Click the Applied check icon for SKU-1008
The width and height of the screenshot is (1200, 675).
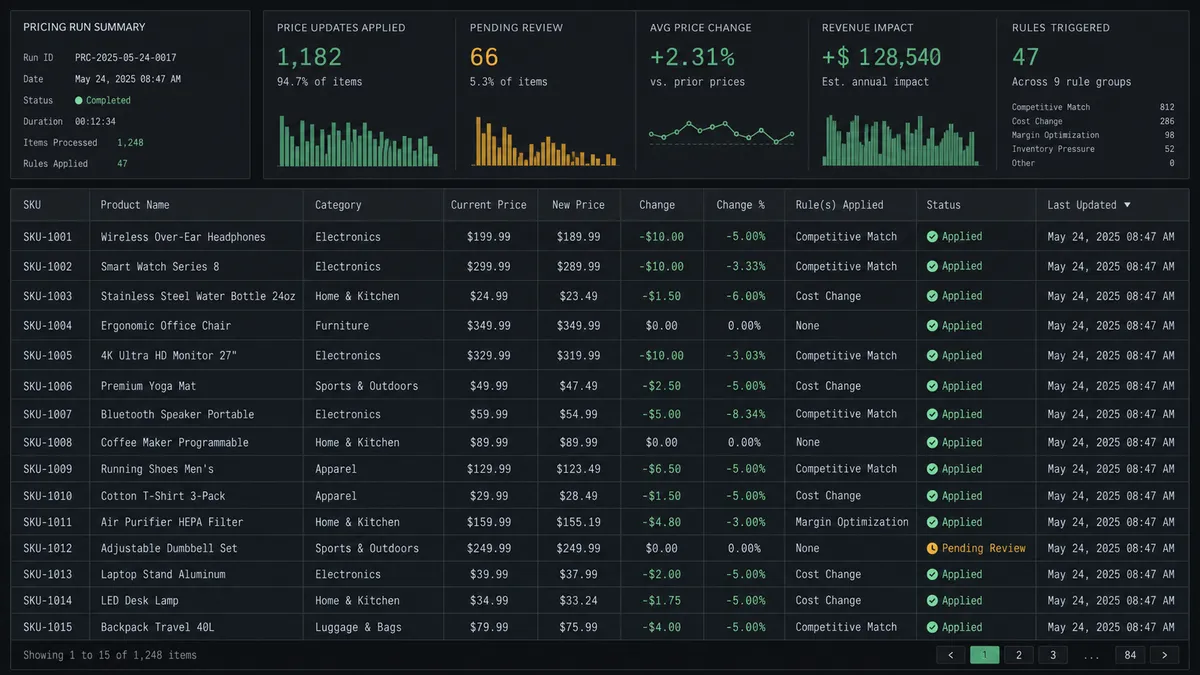932,443
